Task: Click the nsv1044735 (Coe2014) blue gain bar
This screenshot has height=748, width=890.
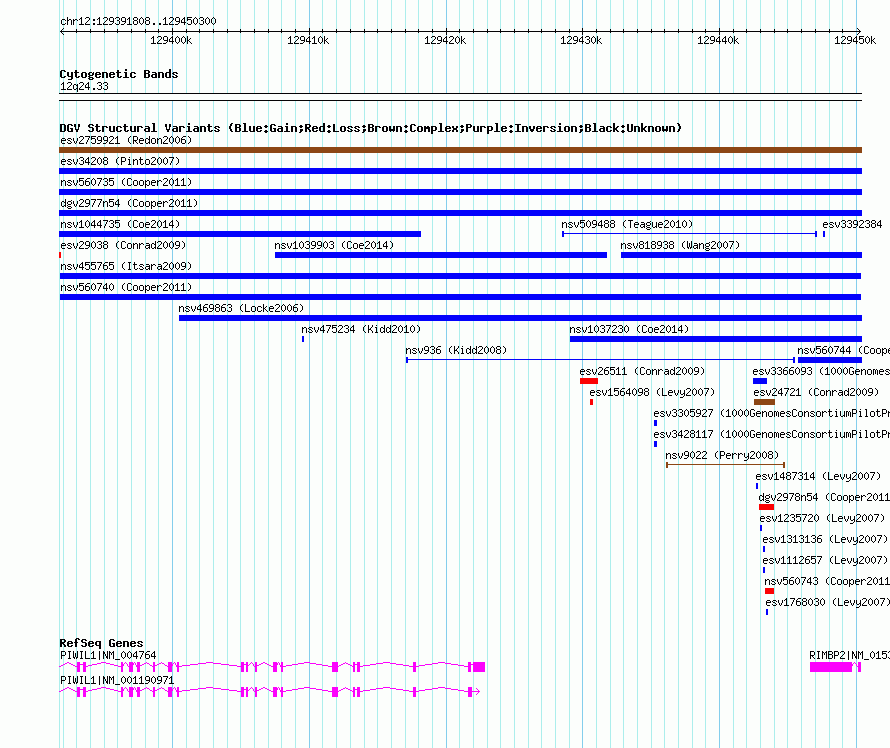Action: (240, 234)
